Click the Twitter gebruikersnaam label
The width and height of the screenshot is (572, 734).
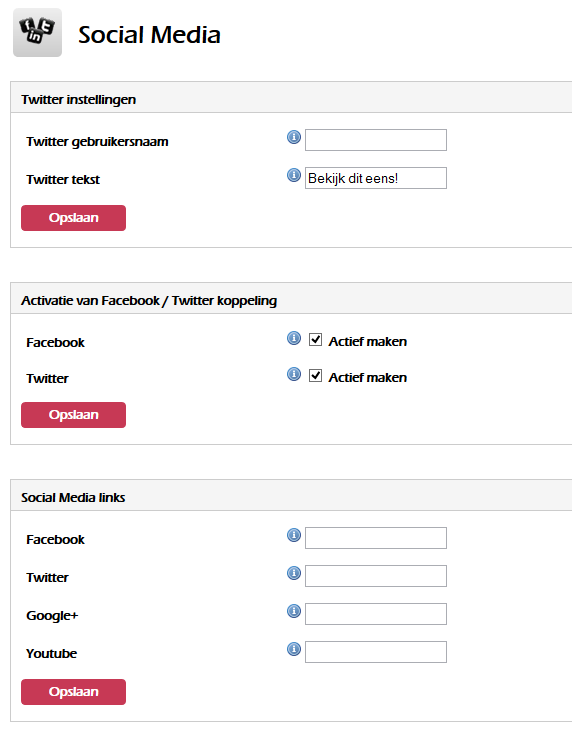point(97,142)
